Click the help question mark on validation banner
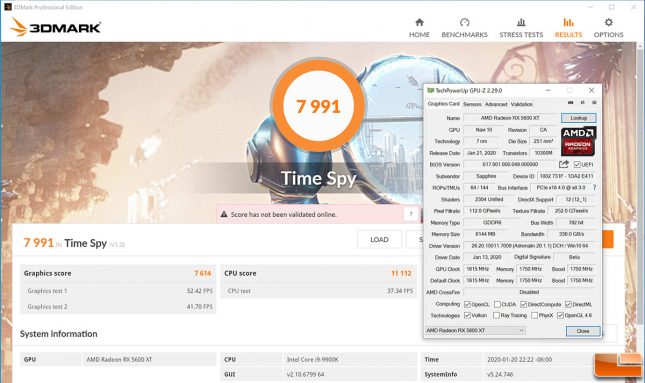The height and width of the screenshot is (383, 645). coord(410,214)
